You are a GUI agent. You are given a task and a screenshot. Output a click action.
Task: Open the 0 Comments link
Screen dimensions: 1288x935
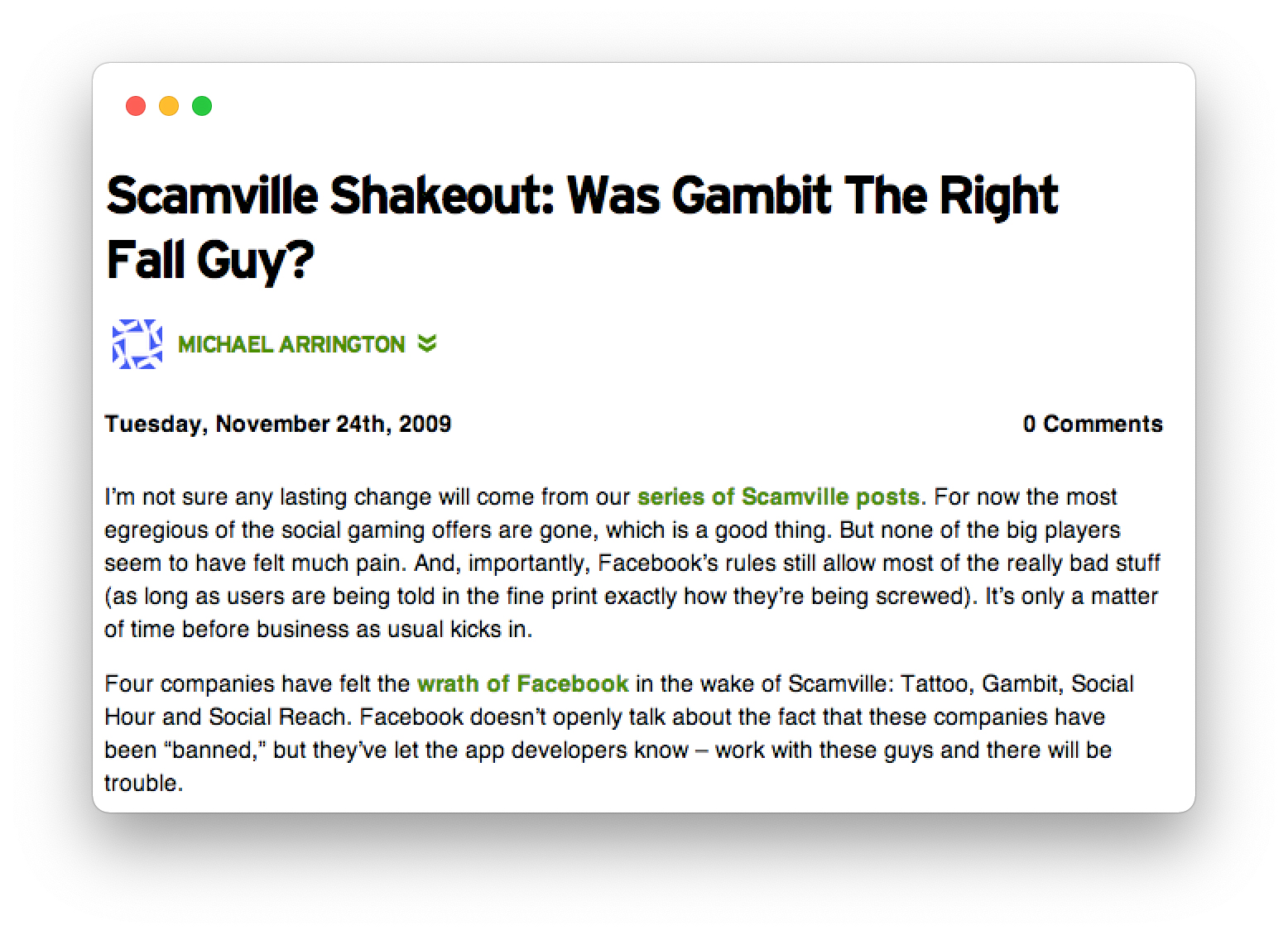(x=1093, y=424)
